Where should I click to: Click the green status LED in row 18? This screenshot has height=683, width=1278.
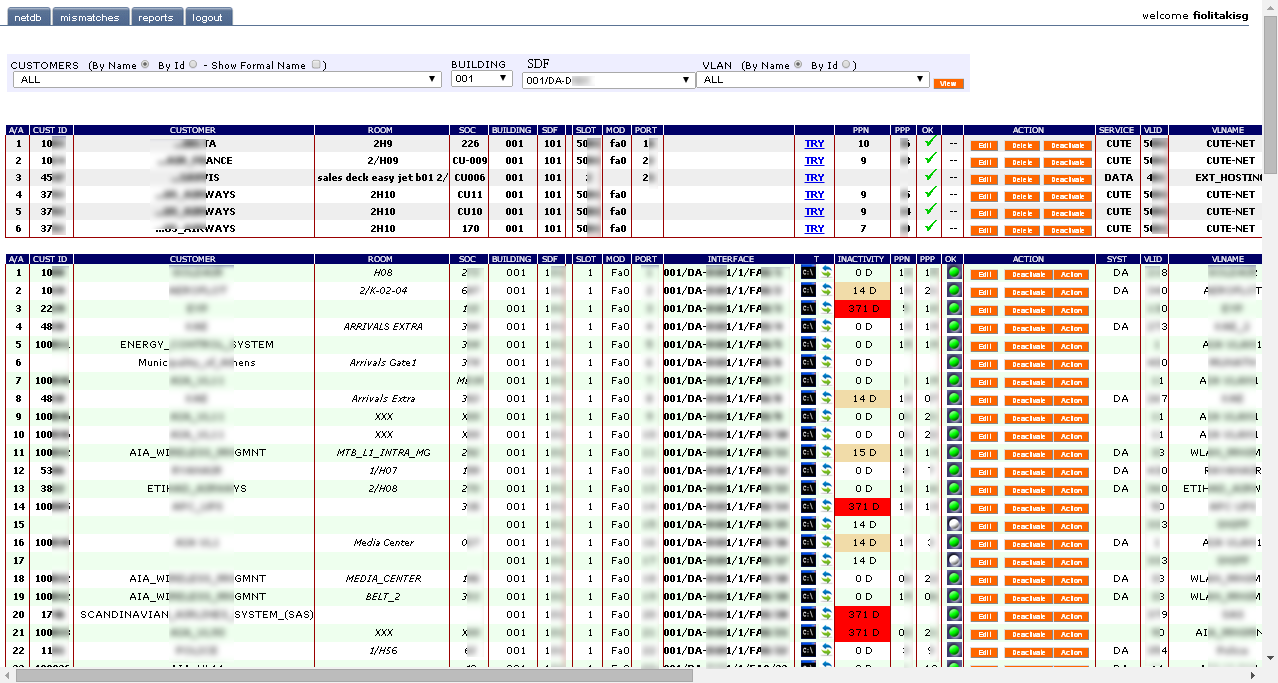click(x=953, y=579)
